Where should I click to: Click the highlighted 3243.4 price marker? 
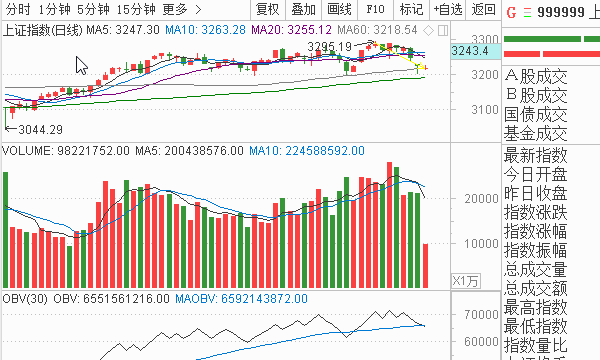[x=476, y=51]
